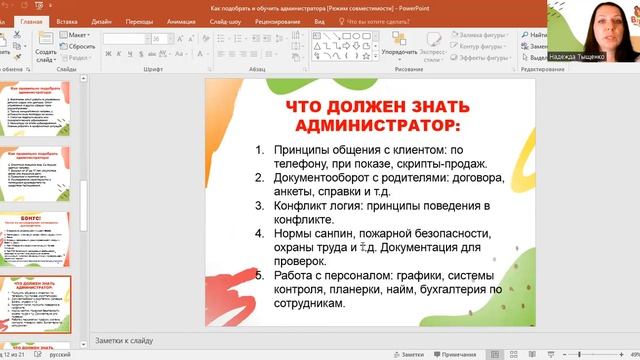Screen dimensions: 640x360
Task: Apply text shadow with the S icon
Action: tap(141, 54)
